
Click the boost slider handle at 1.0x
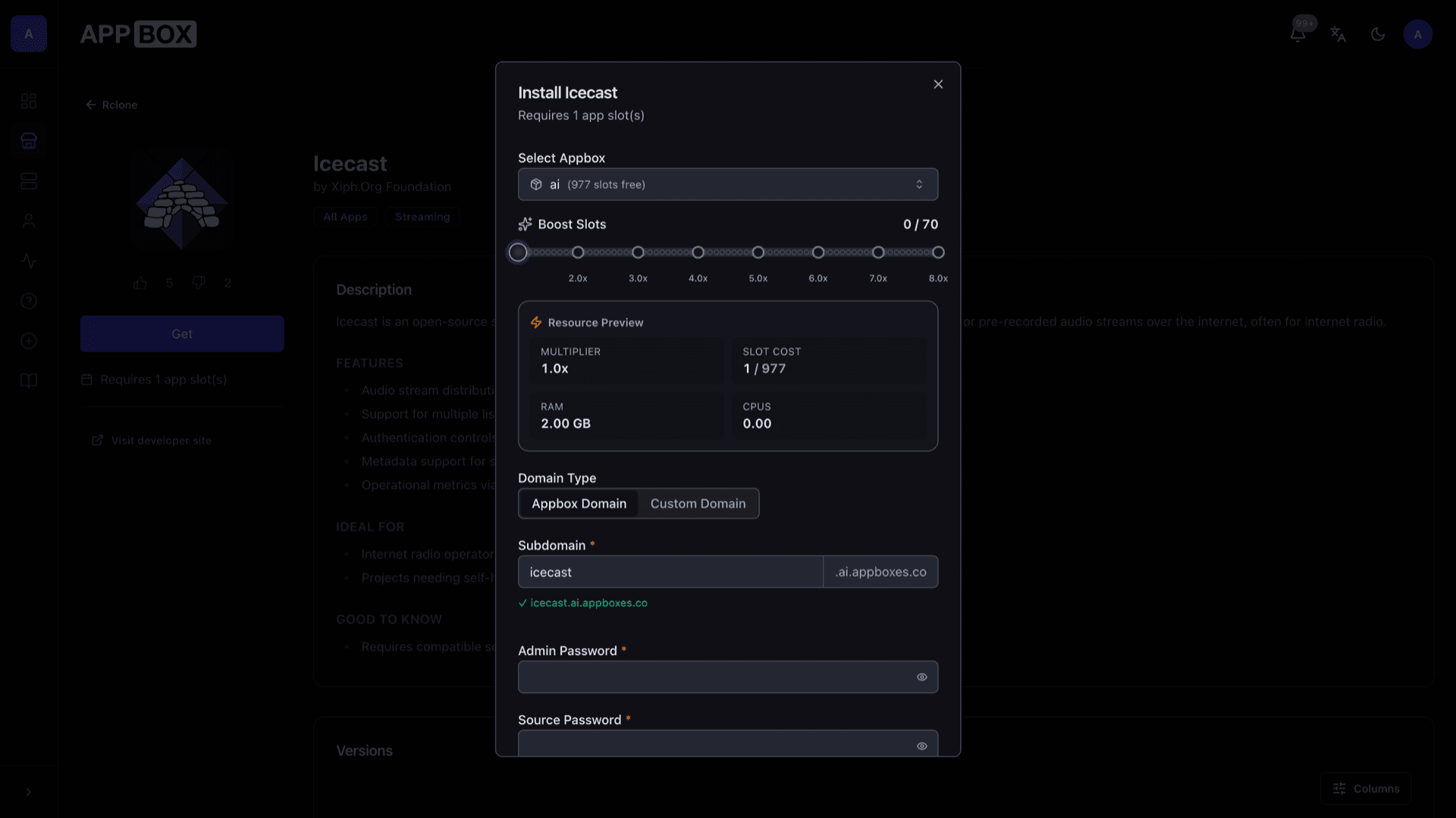pos(518,252)
